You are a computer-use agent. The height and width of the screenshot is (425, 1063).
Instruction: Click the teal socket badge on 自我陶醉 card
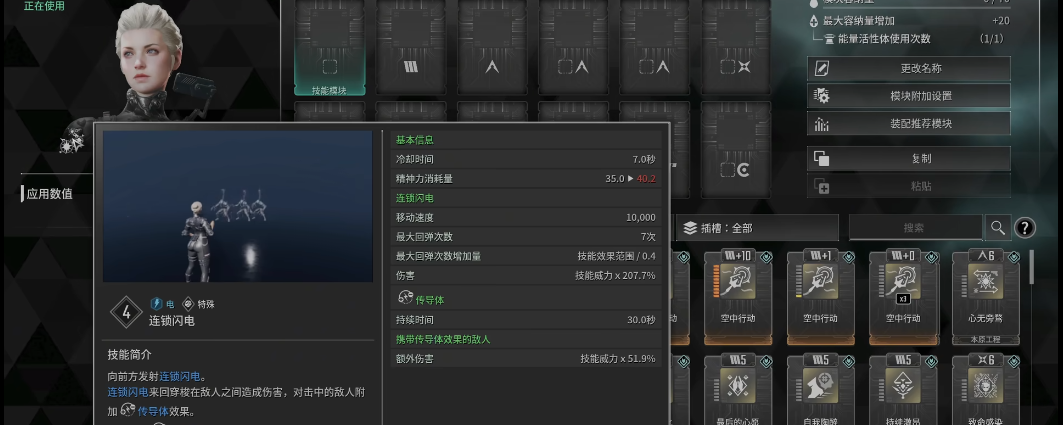click(848, 361)
